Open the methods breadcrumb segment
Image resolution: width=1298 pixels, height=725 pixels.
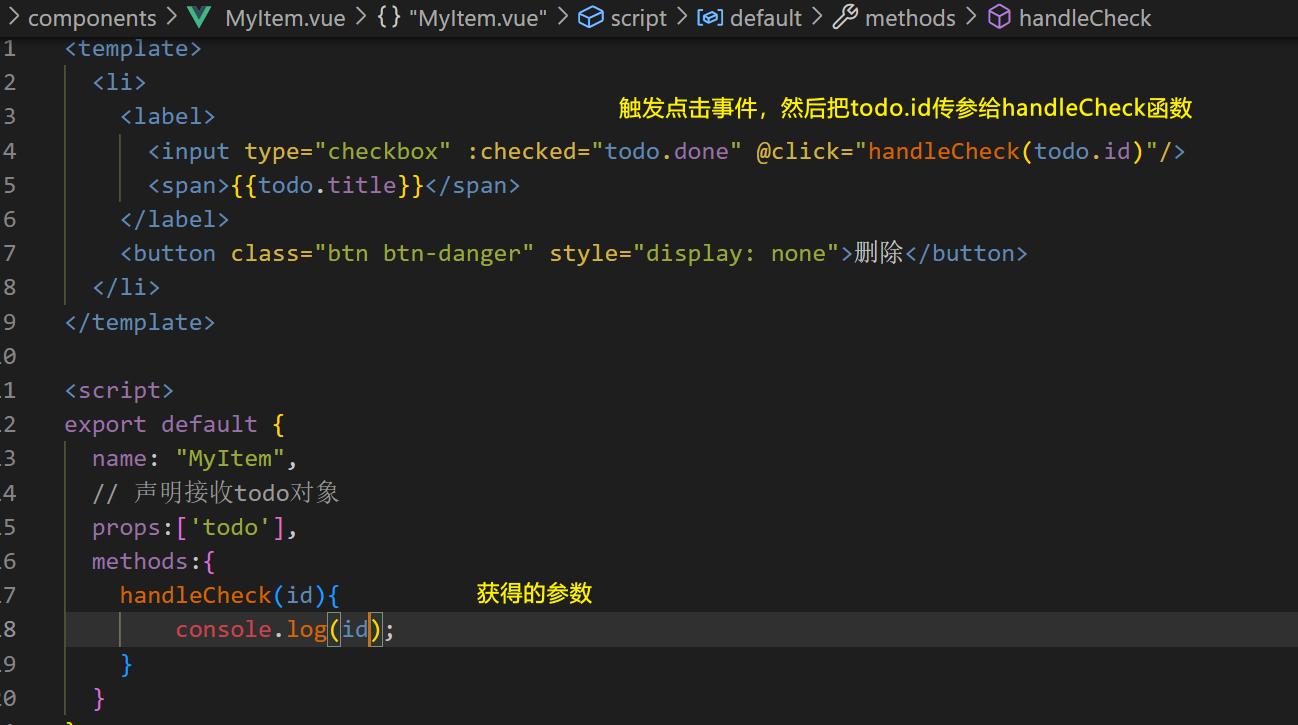pos(910,18)
